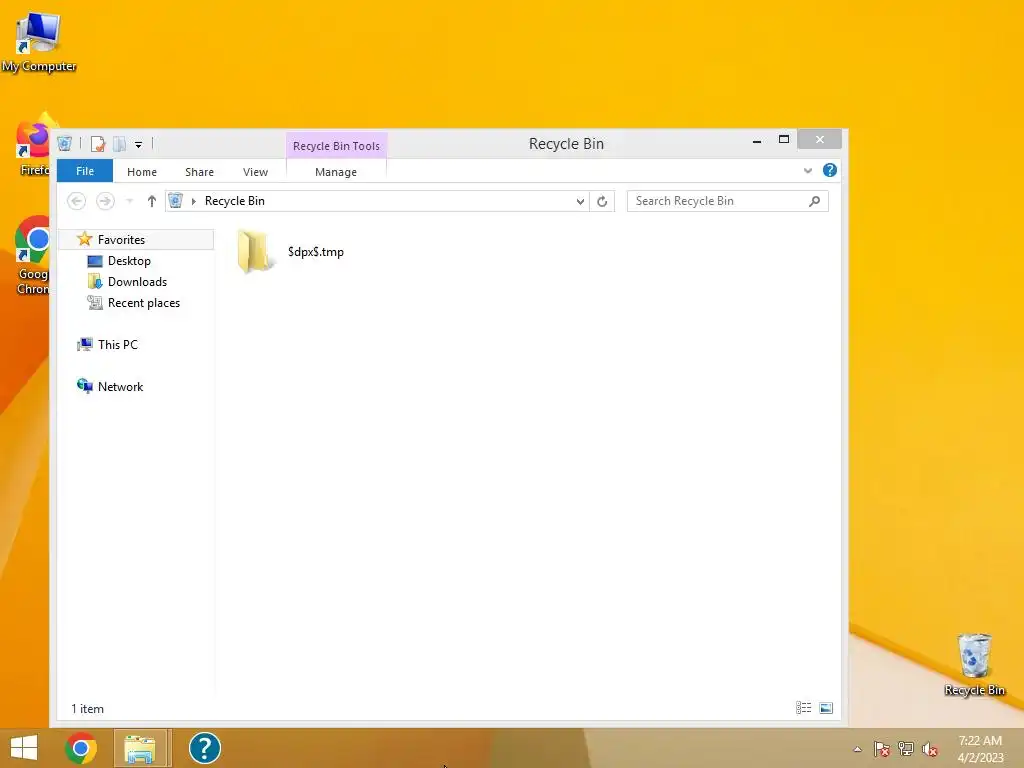
Task: Switch to large icons view layout
Action: click(826, 708)
